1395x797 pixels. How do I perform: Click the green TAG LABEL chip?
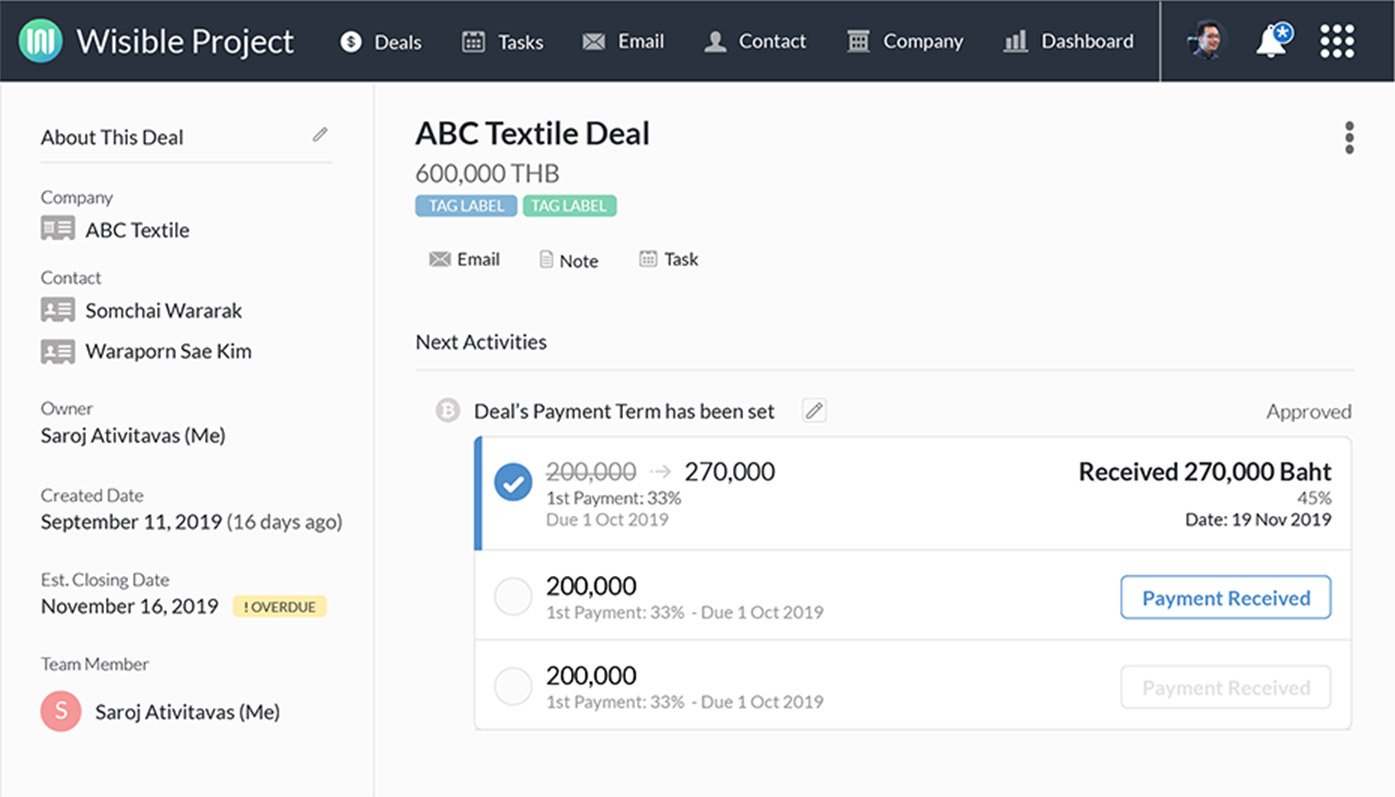coord(569,206)
